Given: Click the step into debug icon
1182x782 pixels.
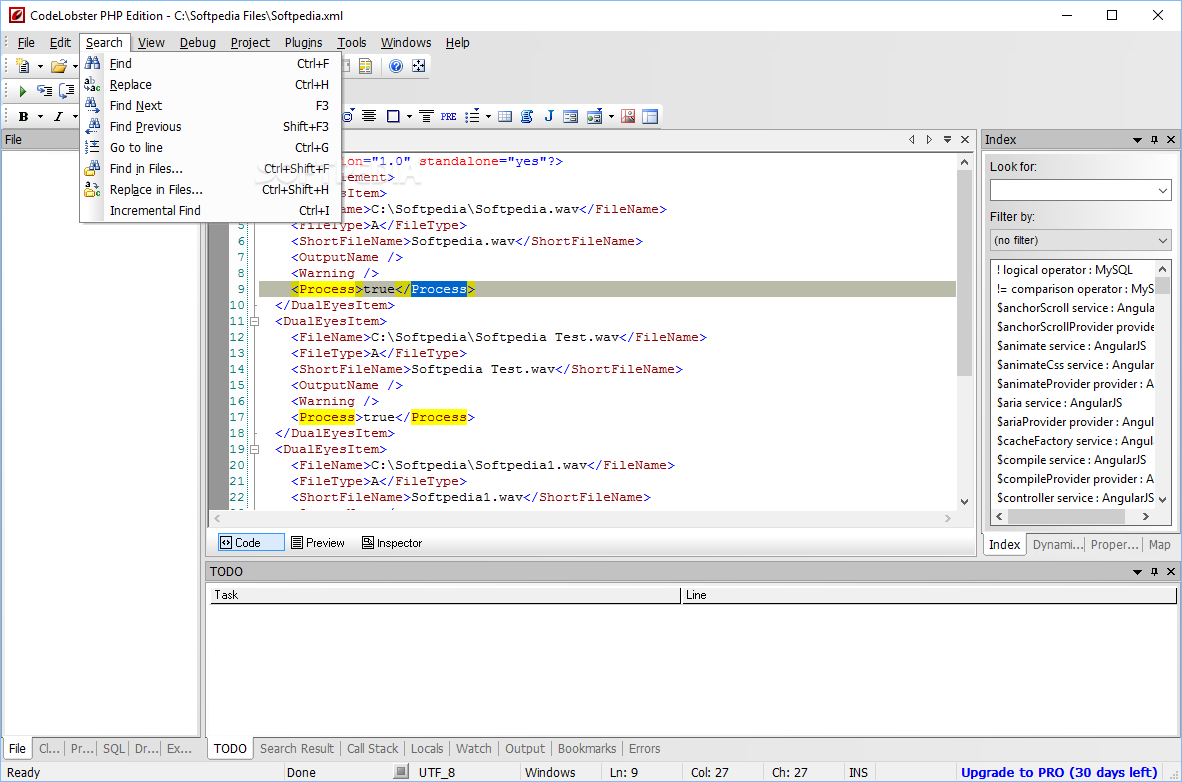Looking at the screenshot, I should coord(44,91).
